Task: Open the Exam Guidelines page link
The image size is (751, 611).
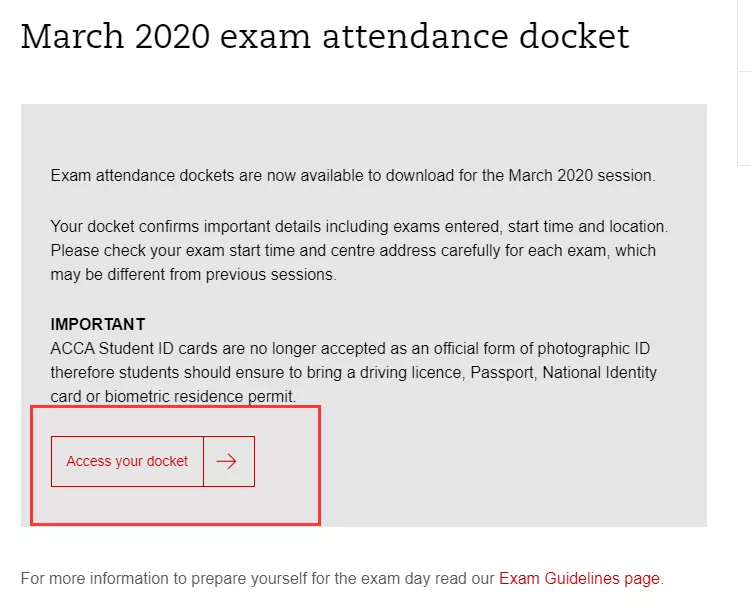Action: coord(579,578)
